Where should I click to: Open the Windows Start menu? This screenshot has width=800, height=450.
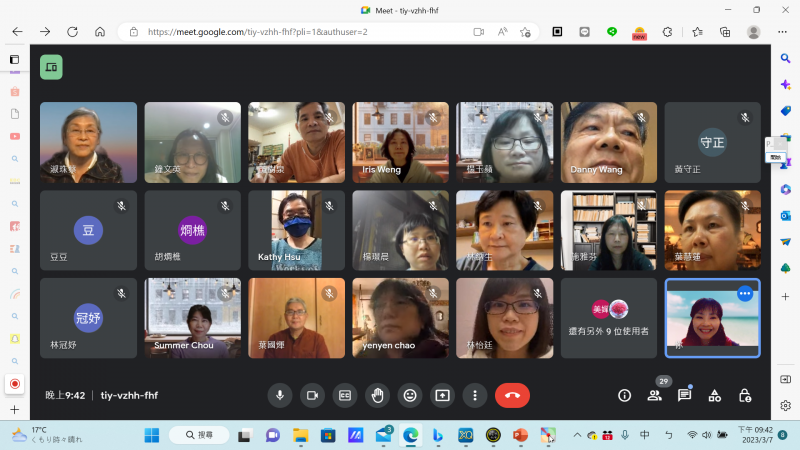pyautogui.click(x=152, y=435)
